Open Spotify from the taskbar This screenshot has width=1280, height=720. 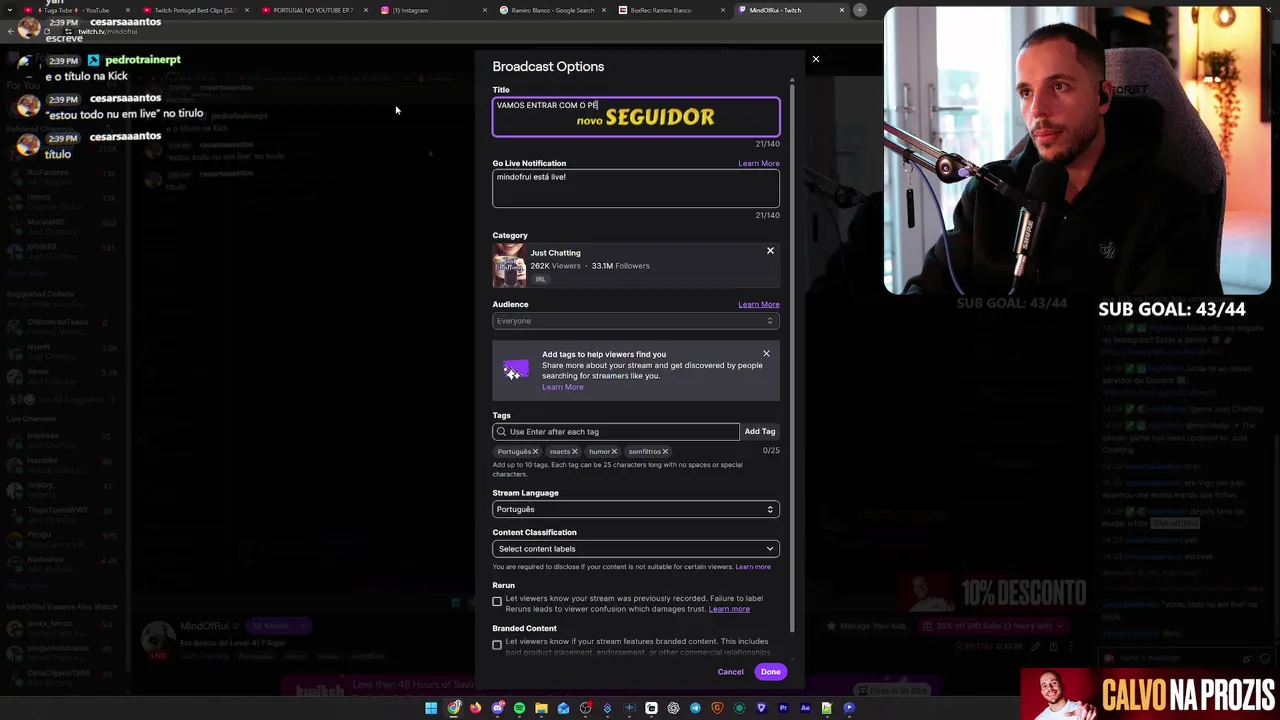point(520,708)
